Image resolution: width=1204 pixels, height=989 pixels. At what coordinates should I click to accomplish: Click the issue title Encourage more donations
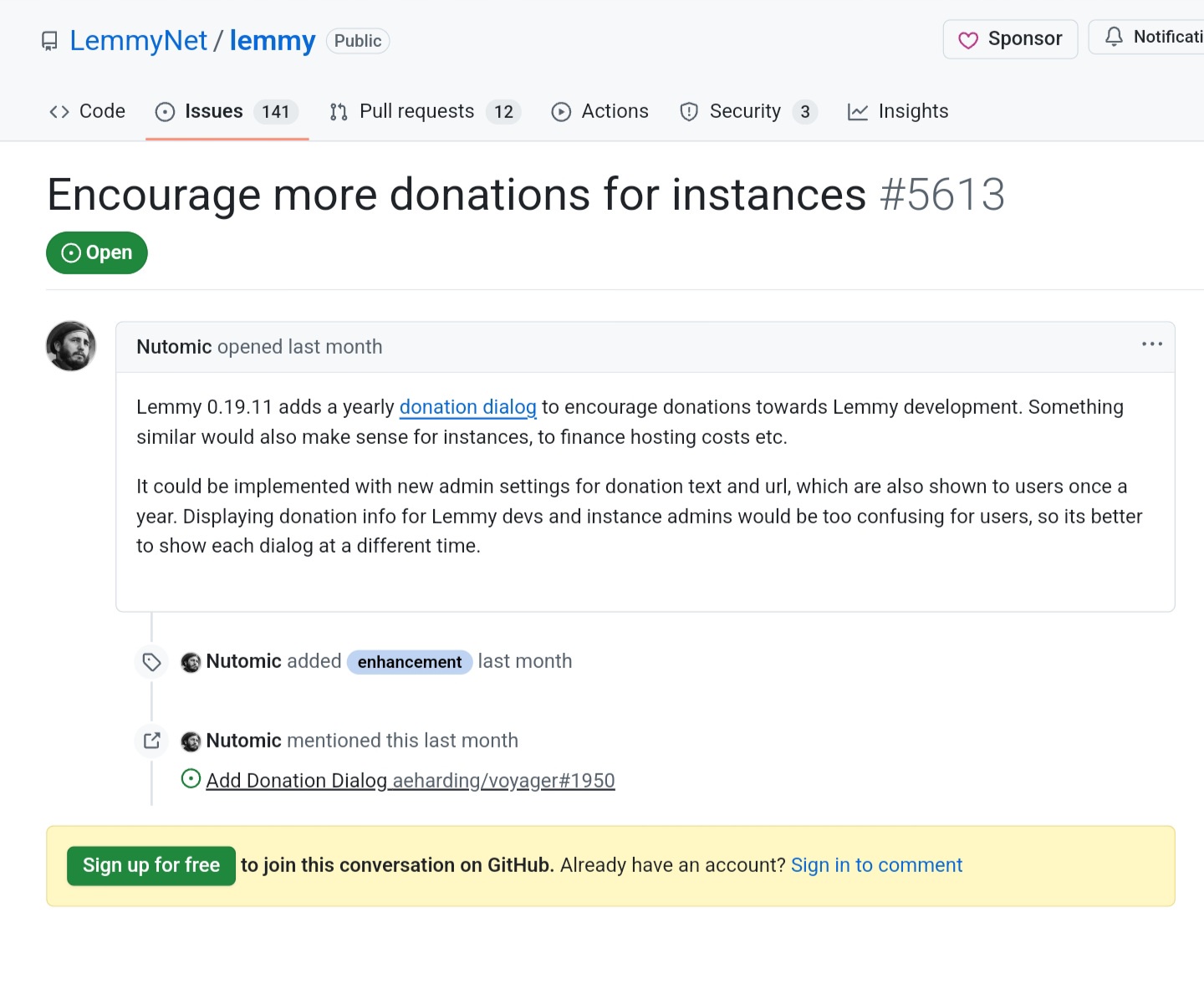click(457, 195)
